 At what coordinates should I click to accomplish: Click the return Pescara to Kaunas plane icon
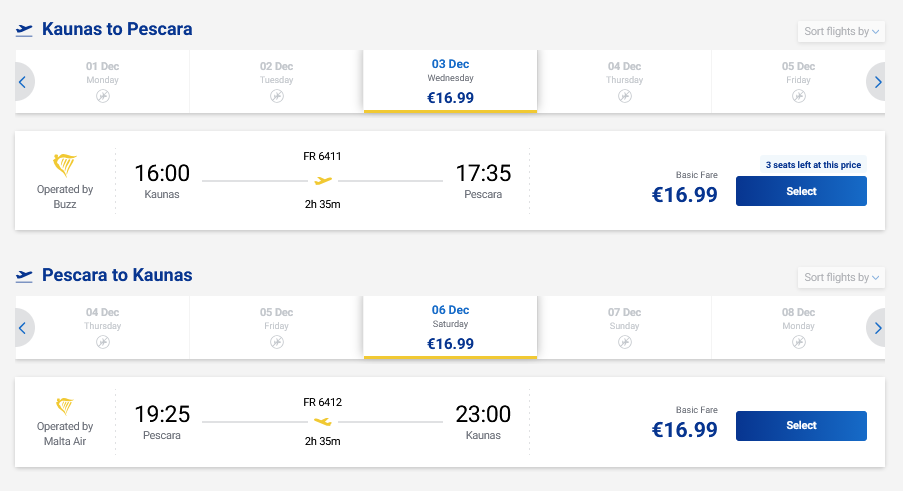tap(25, 275)
